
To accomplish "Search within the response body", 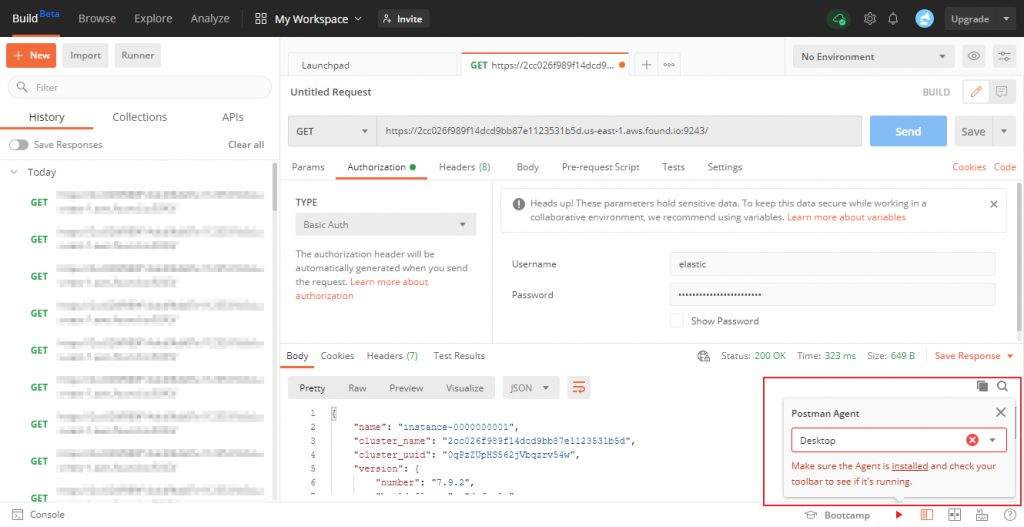I will (1002, 386).
